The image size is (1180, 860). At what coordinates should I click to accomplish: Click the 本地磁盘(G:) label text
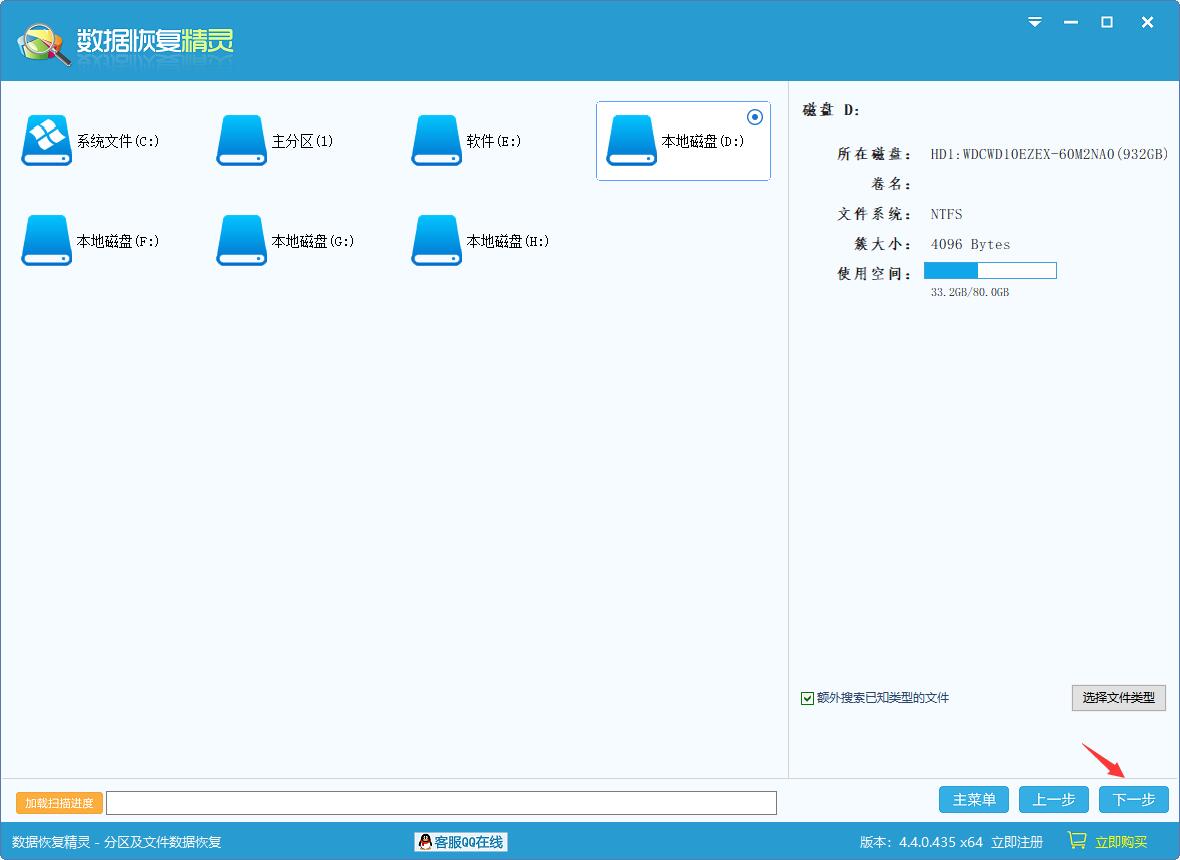click(x=312, y=241)
